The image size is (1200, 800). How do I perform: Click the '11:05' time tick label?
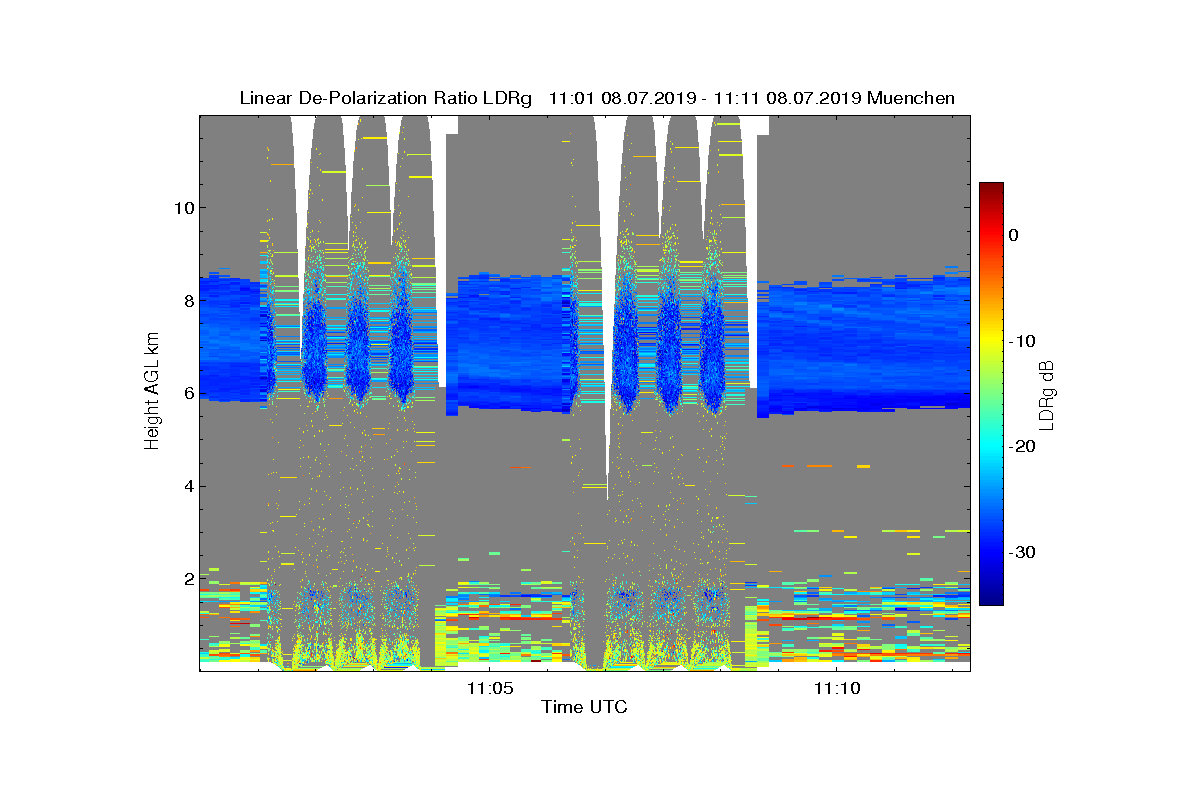[490, 687]
